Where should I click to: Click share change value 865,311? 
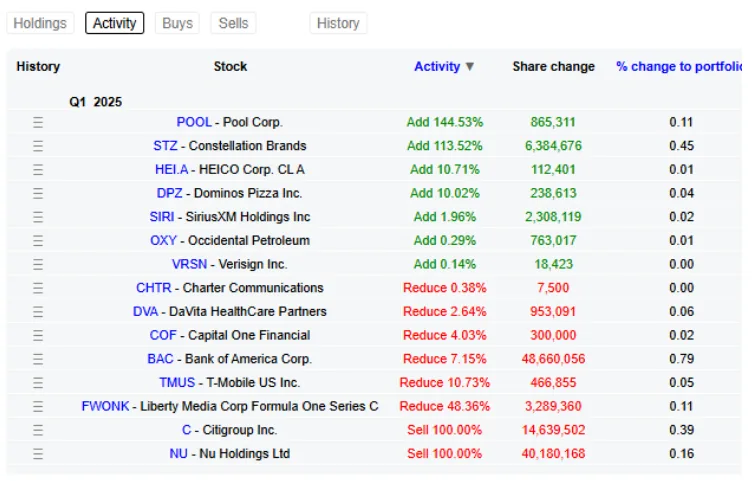point(553,122)
